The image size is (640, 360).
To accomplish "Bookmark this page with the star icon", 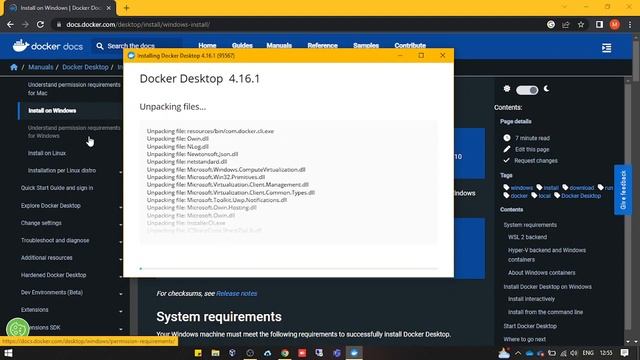I will pos(581,24).
